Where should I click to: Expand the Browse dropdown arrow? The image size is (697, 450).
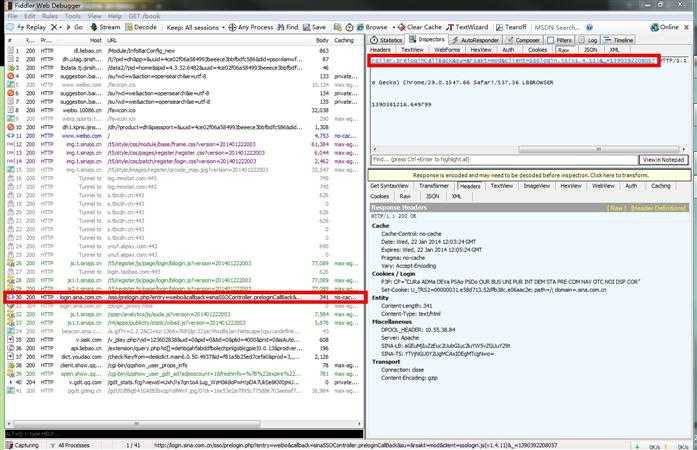(393, 28)
